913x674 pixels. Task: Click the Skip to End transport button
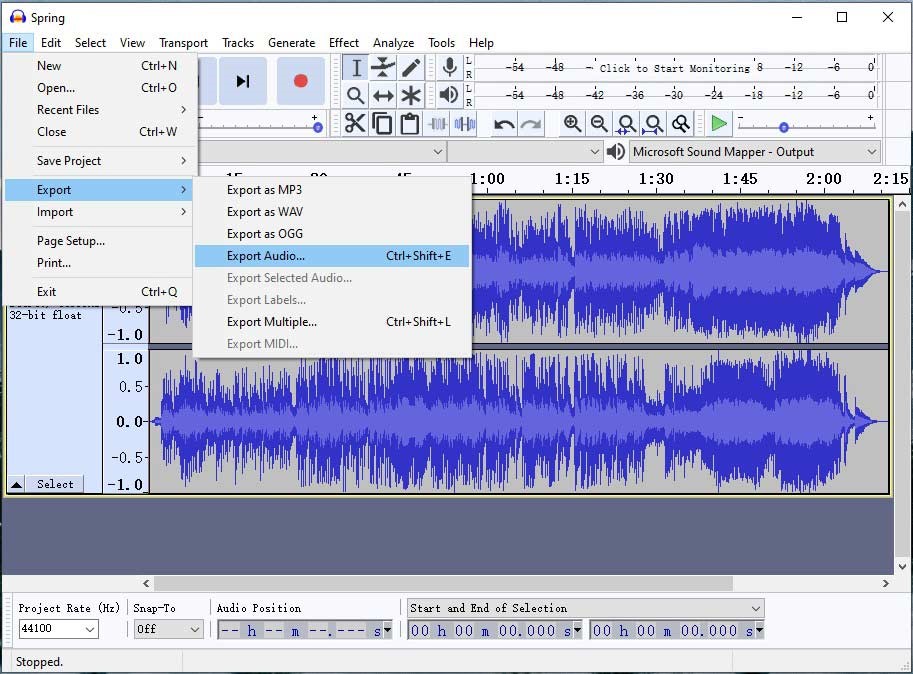[x=243, y=81]
